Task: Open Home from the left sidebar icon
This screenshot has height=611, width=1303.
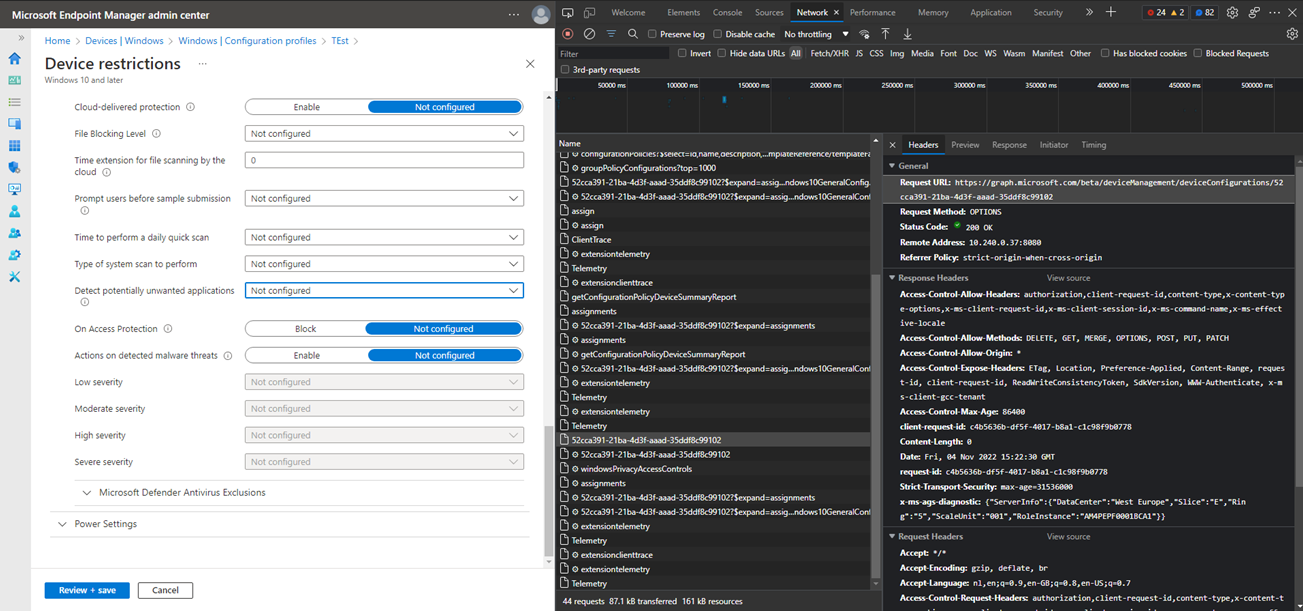Action: coord(14,58)
